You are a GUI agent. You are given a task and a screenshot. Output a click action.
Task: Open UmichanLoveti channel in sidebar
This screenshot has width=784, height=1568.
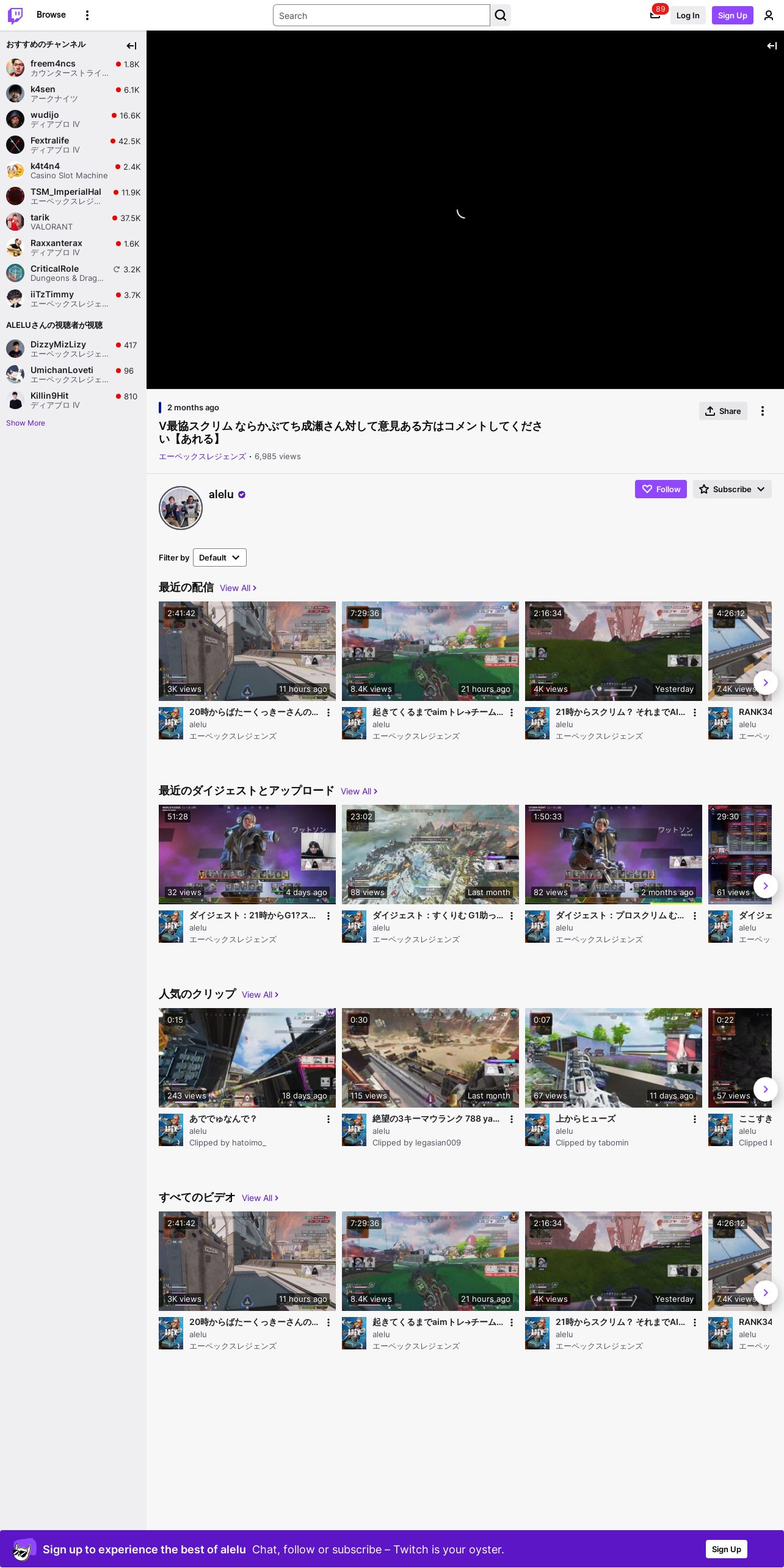73,374
